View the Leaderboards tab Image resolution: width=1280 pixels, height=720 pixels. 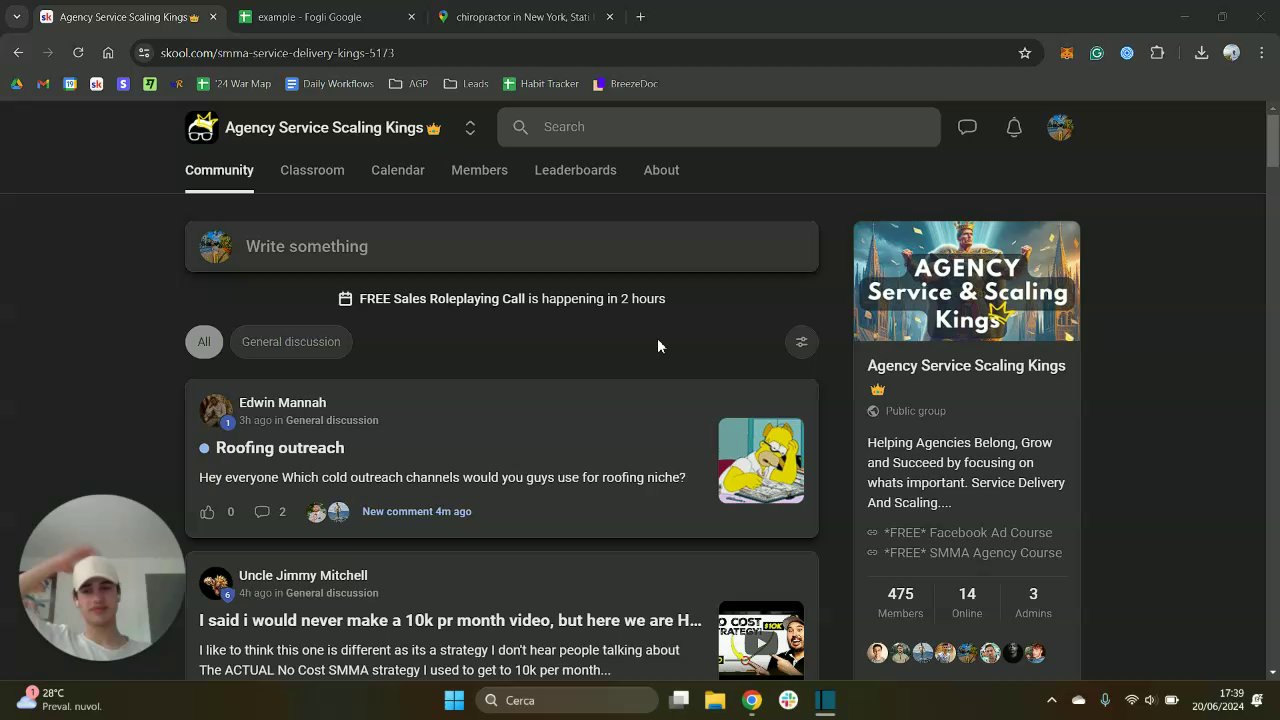[575, 170]
